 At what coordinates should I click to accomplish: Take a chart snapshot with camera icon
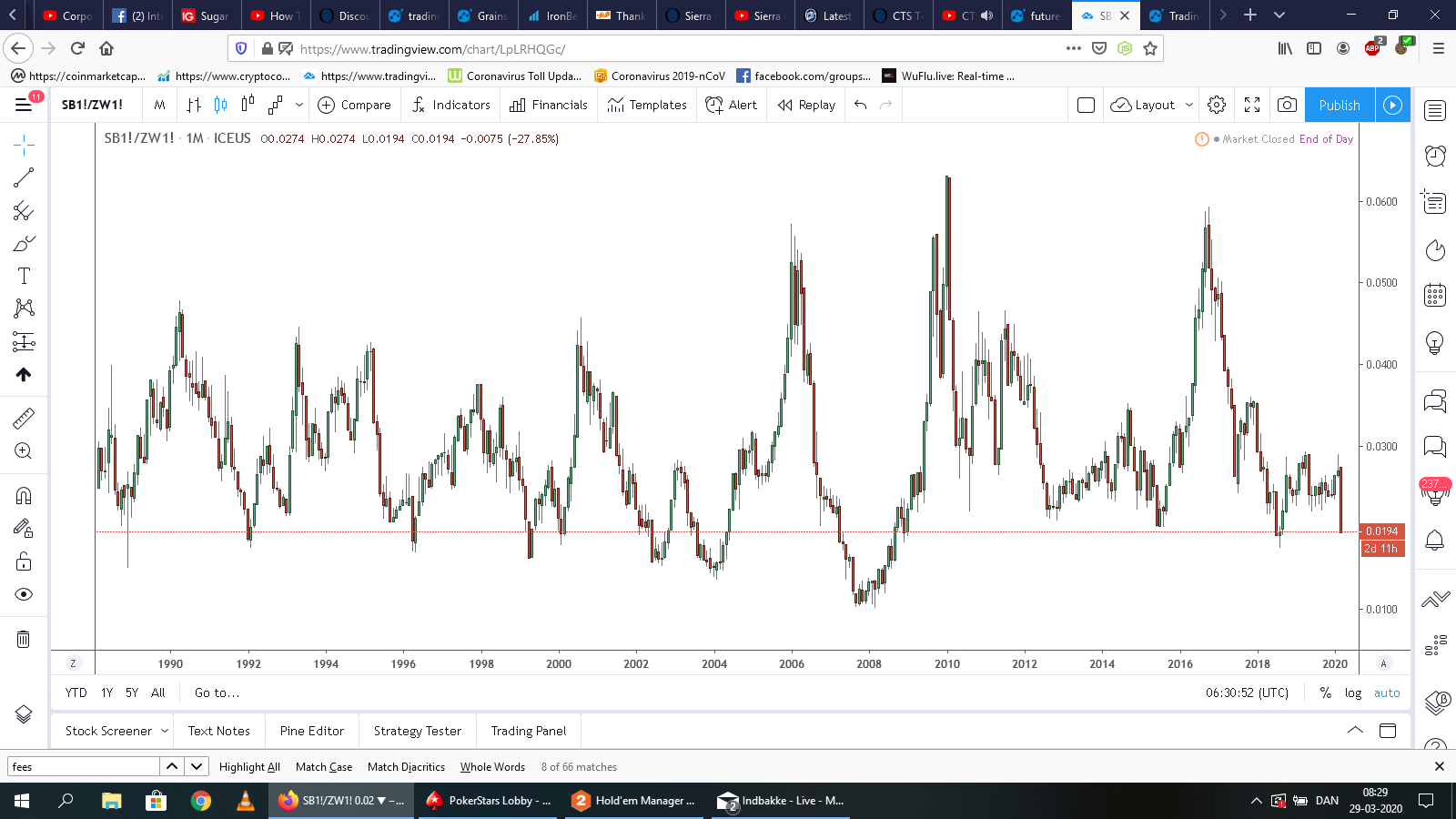pos(1287,106)
